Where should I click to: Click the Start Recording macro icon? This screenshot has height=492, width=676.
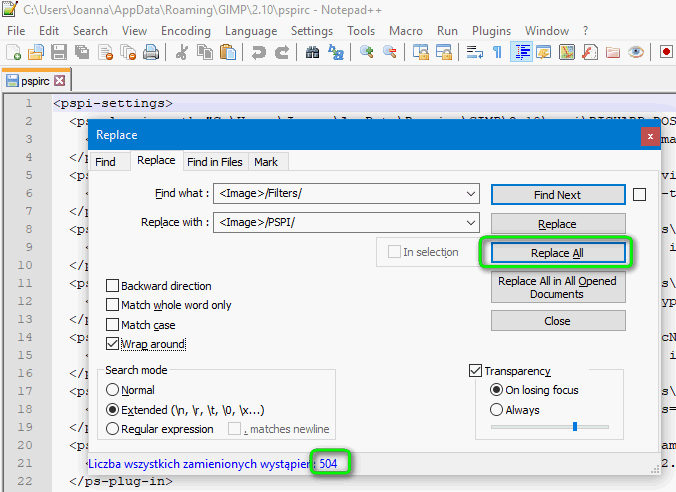pos(666,53)
